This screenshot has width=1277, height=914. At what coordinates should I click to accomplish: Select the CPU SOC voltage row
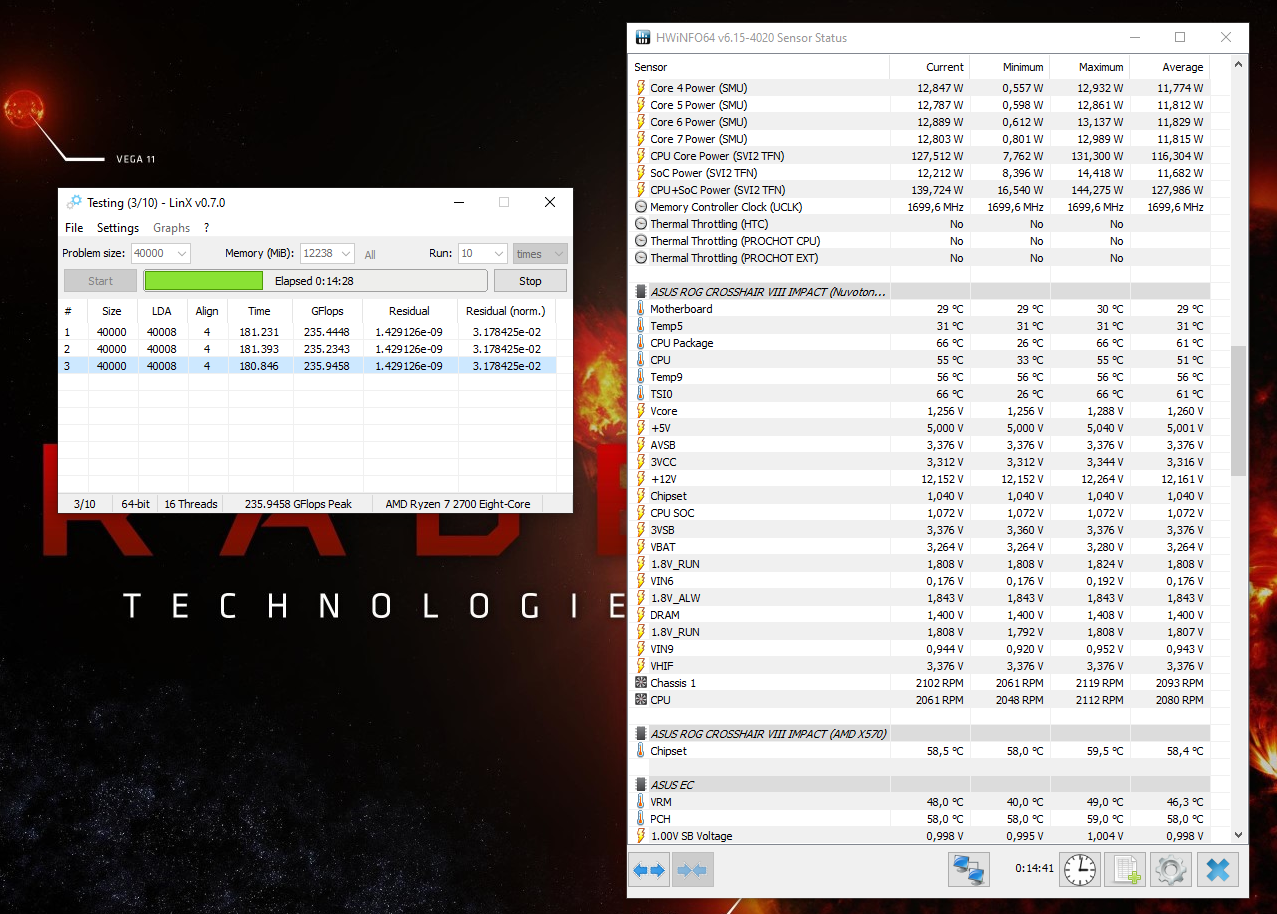[x=919, y=513]
